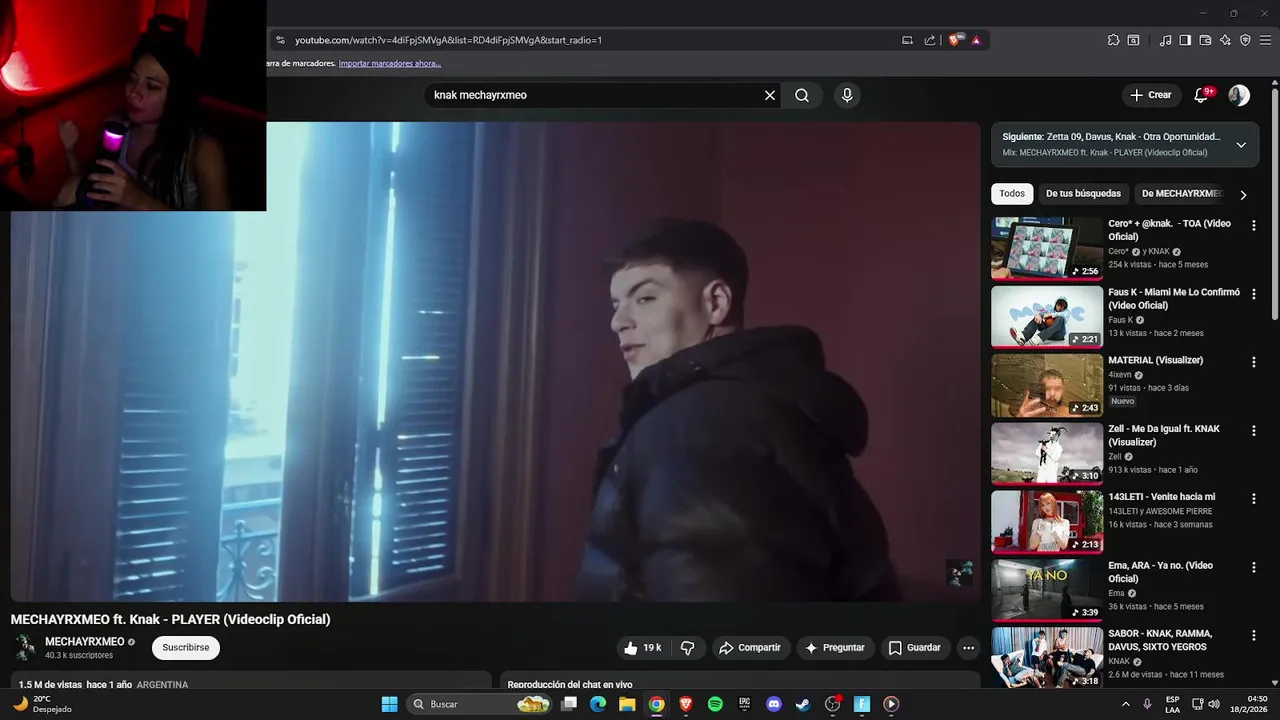The image size is (1280, 720).
Task: Open Steam from taskbar
Action: pyautogui.click(x=803, y=704)
